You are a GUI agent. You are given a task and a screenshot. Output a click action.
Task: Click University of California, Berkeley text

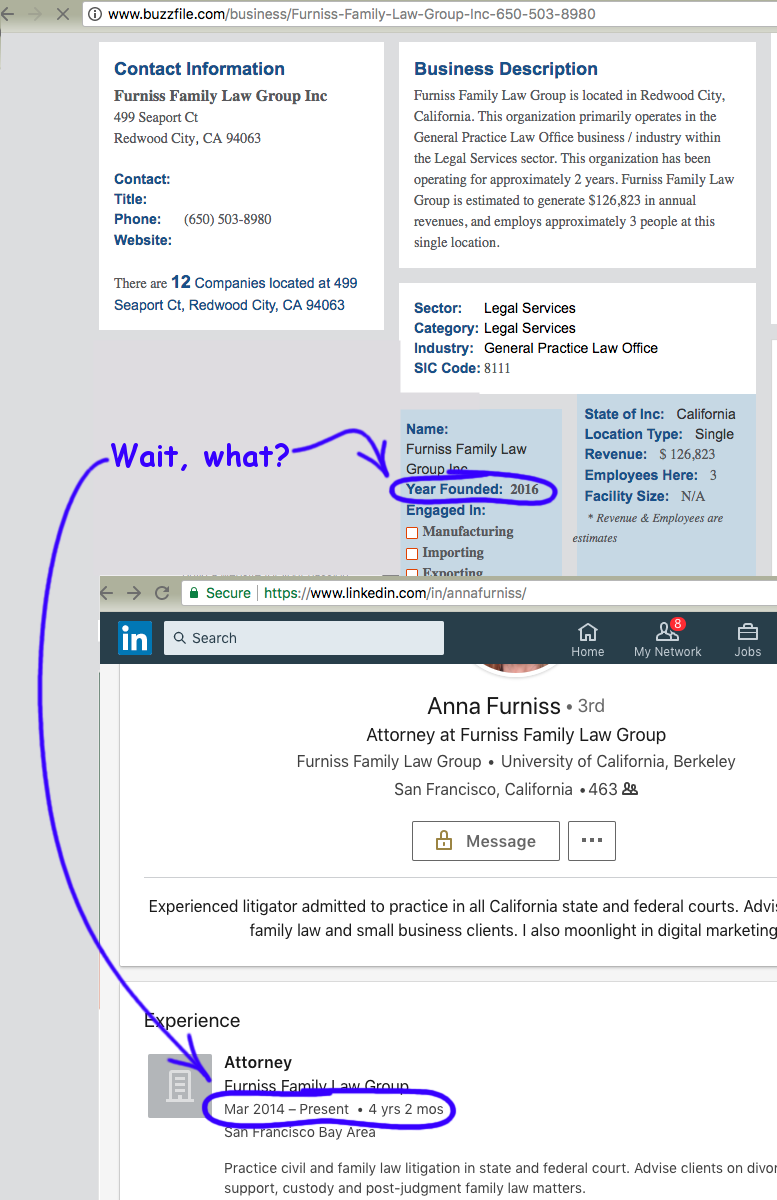[x=618, y=761]
